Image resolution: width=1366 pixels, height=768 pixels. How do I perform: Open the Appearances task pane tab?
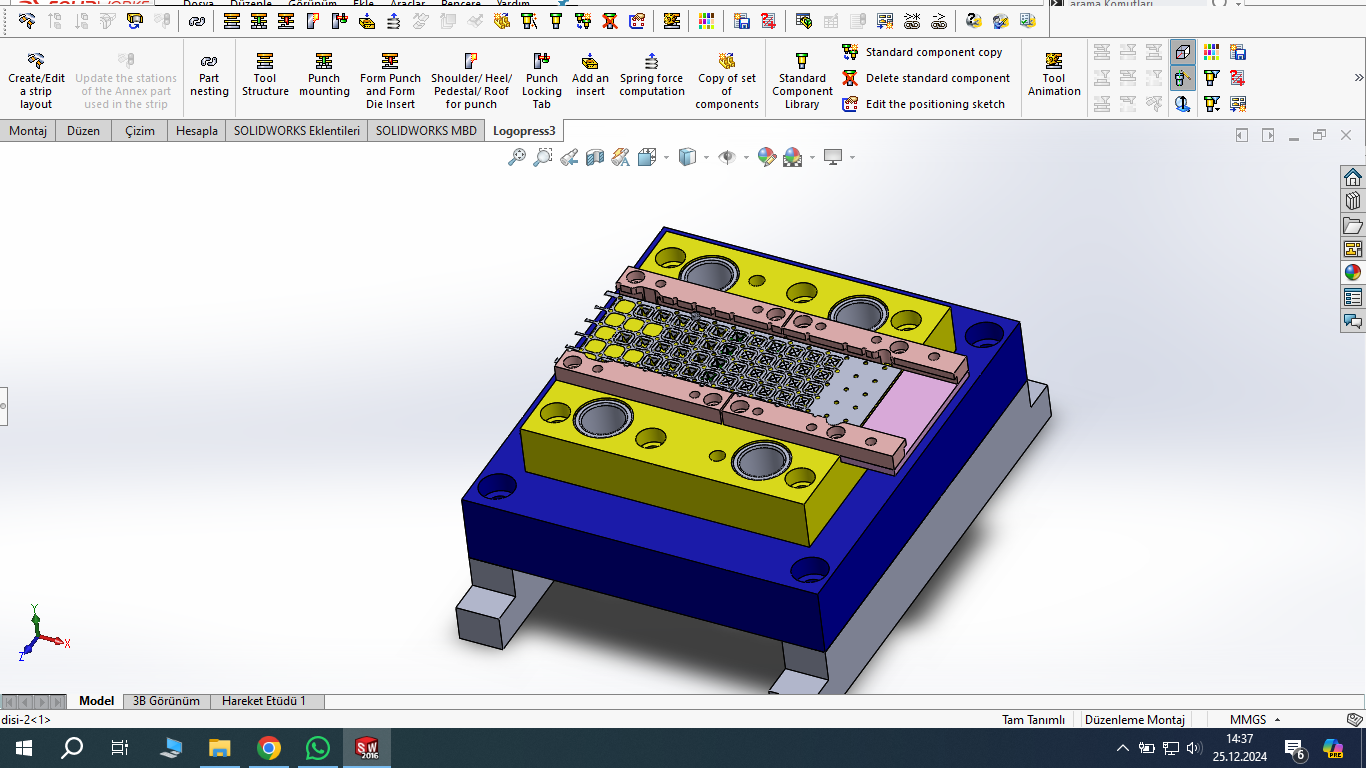pyautogui.click(x=1352, y=272)
